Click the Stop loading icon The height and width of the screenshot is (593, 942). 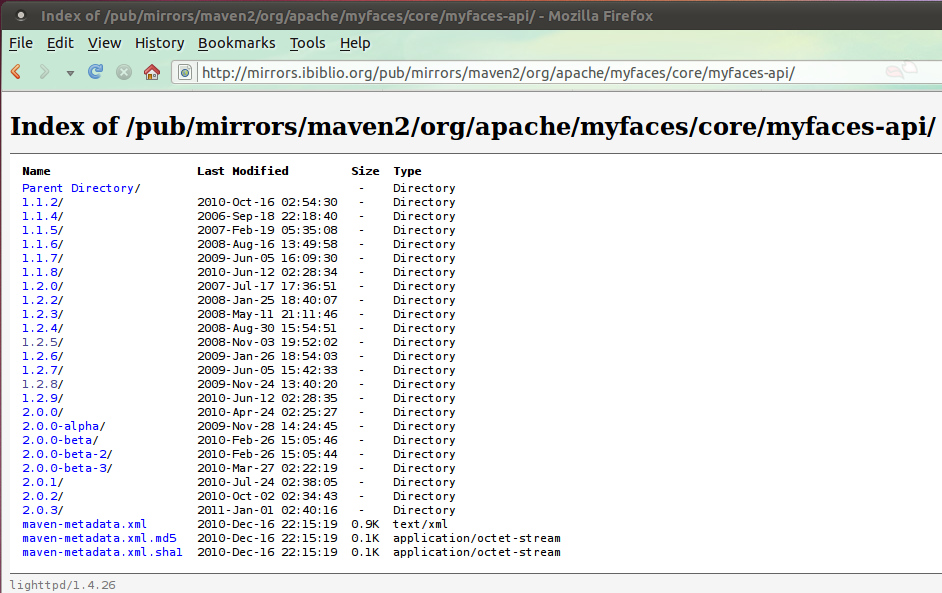click(124, 73)
